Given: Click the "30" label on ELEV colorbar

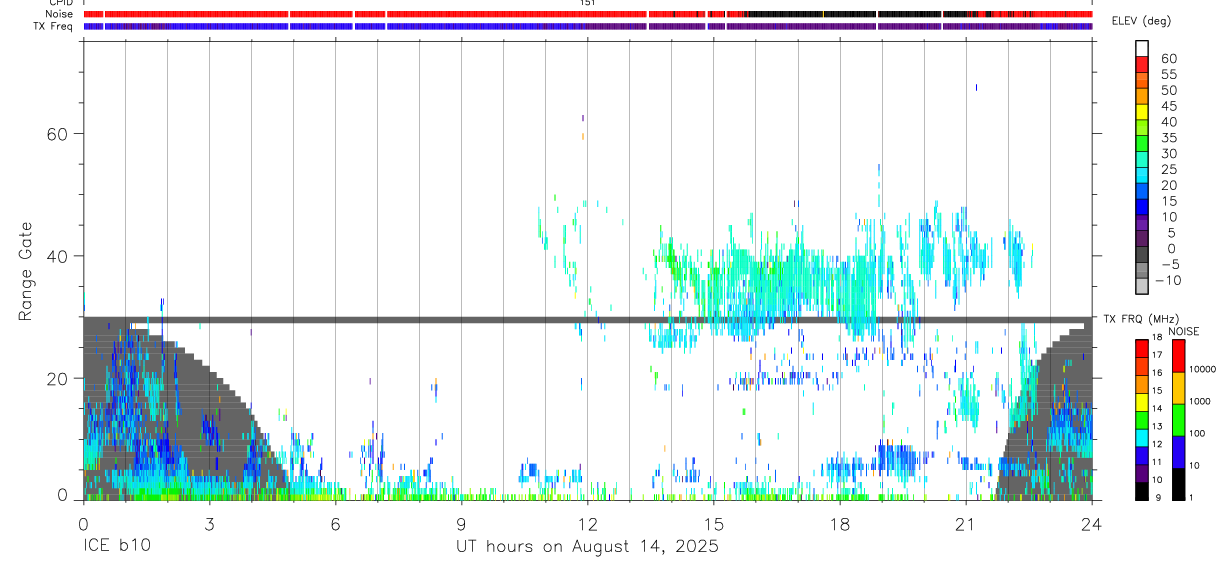Looking at the screenshot, I should pyautogui.click(x=1168, y=153).
